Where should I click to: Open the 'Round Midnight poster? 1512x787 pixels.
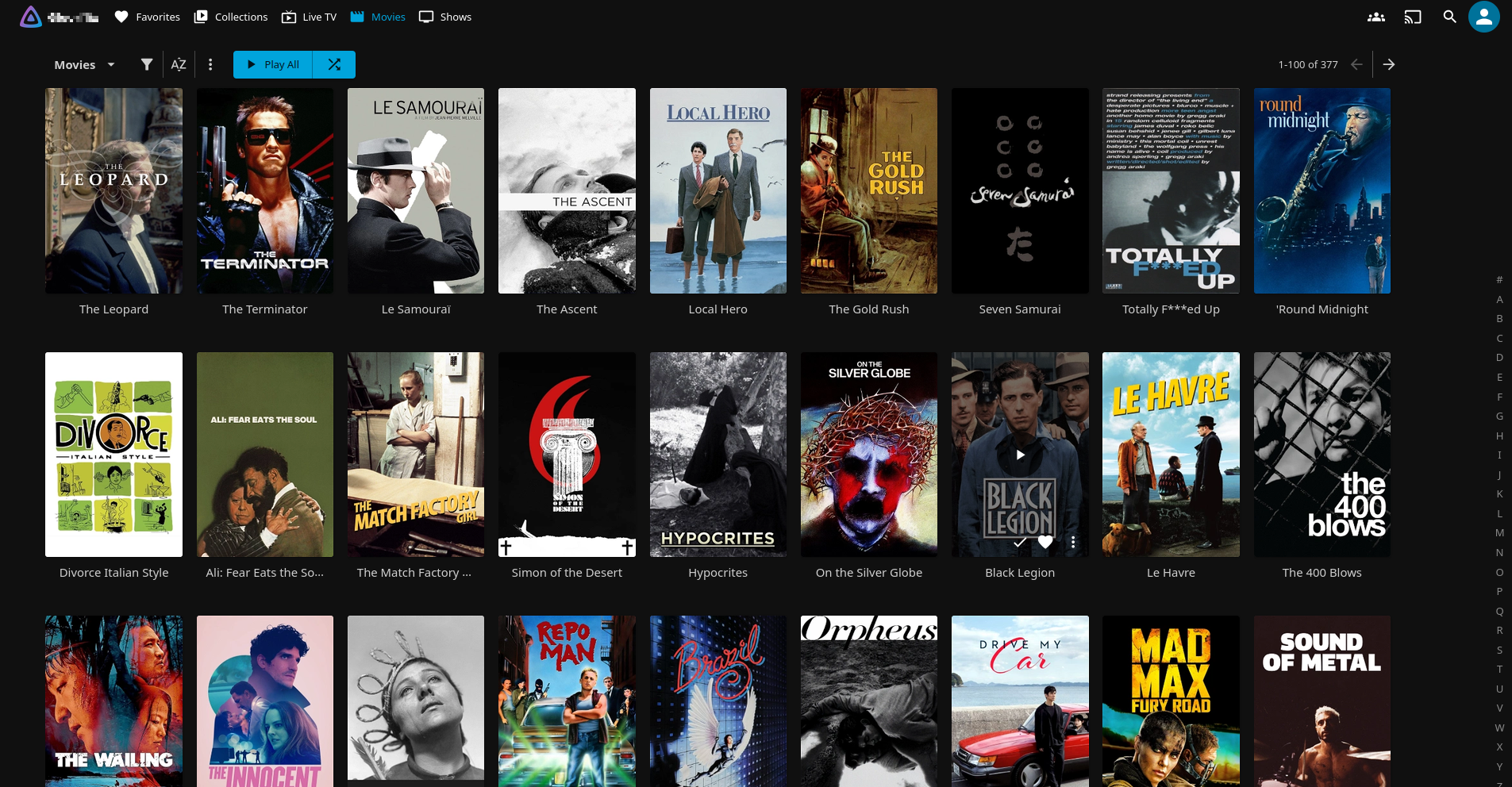click(1322, 190)
